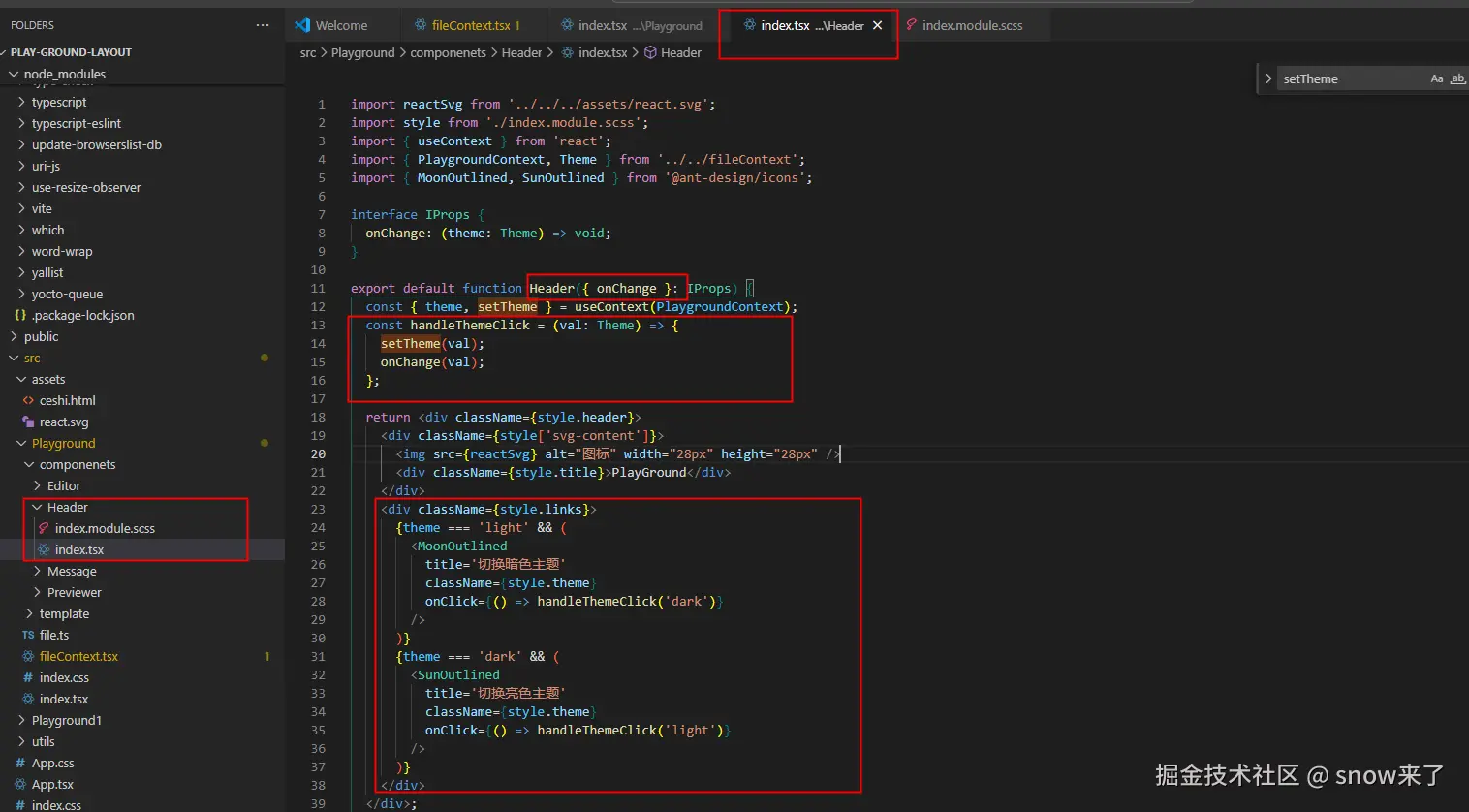Viewport: 1469px width, 812px height.
Task: Open ceshi.html from the assets folder
Action: click(x=67, y=400)
